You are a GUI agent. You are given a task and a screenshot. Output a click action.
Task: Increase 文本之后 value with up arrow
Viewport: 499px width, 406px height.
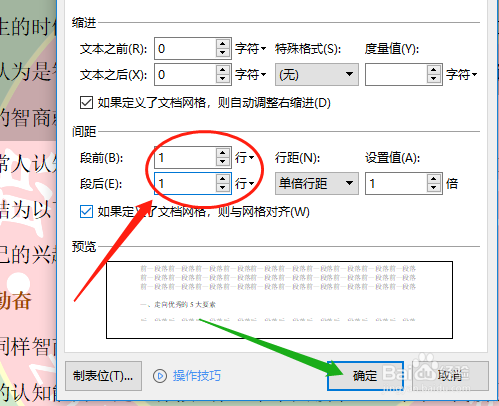coord(223,70)
